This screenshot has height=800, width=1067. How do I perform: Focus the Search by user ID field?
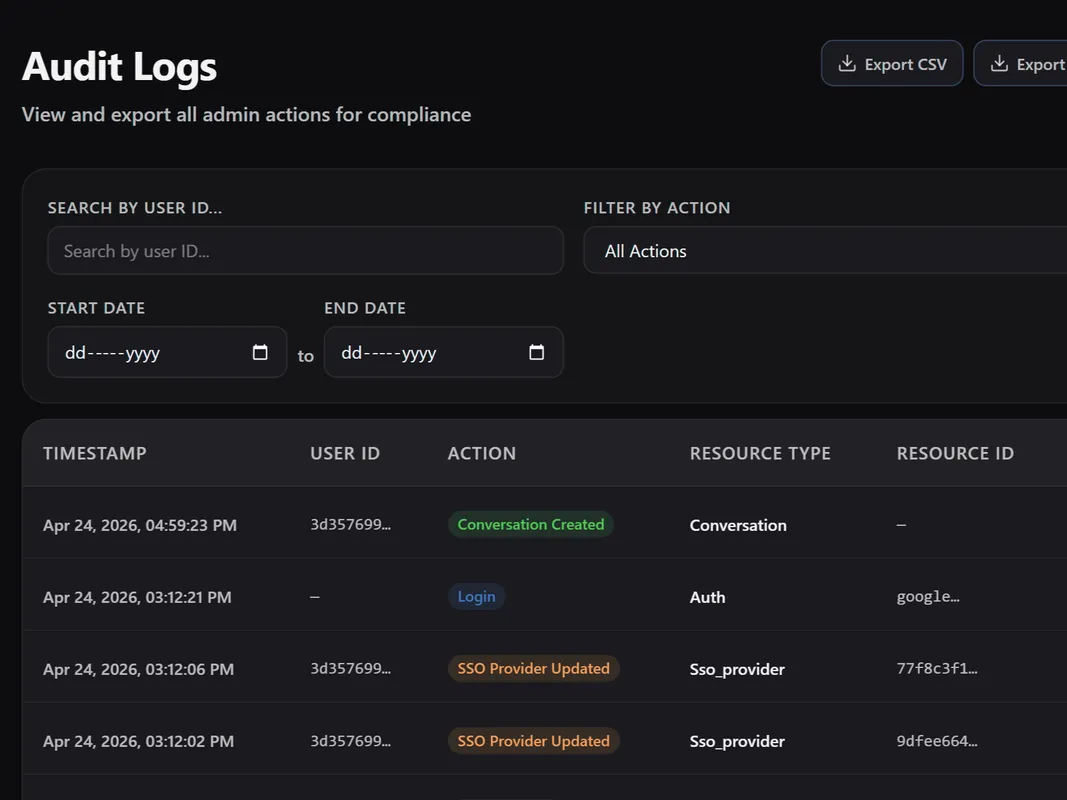(x=306, y=251)
